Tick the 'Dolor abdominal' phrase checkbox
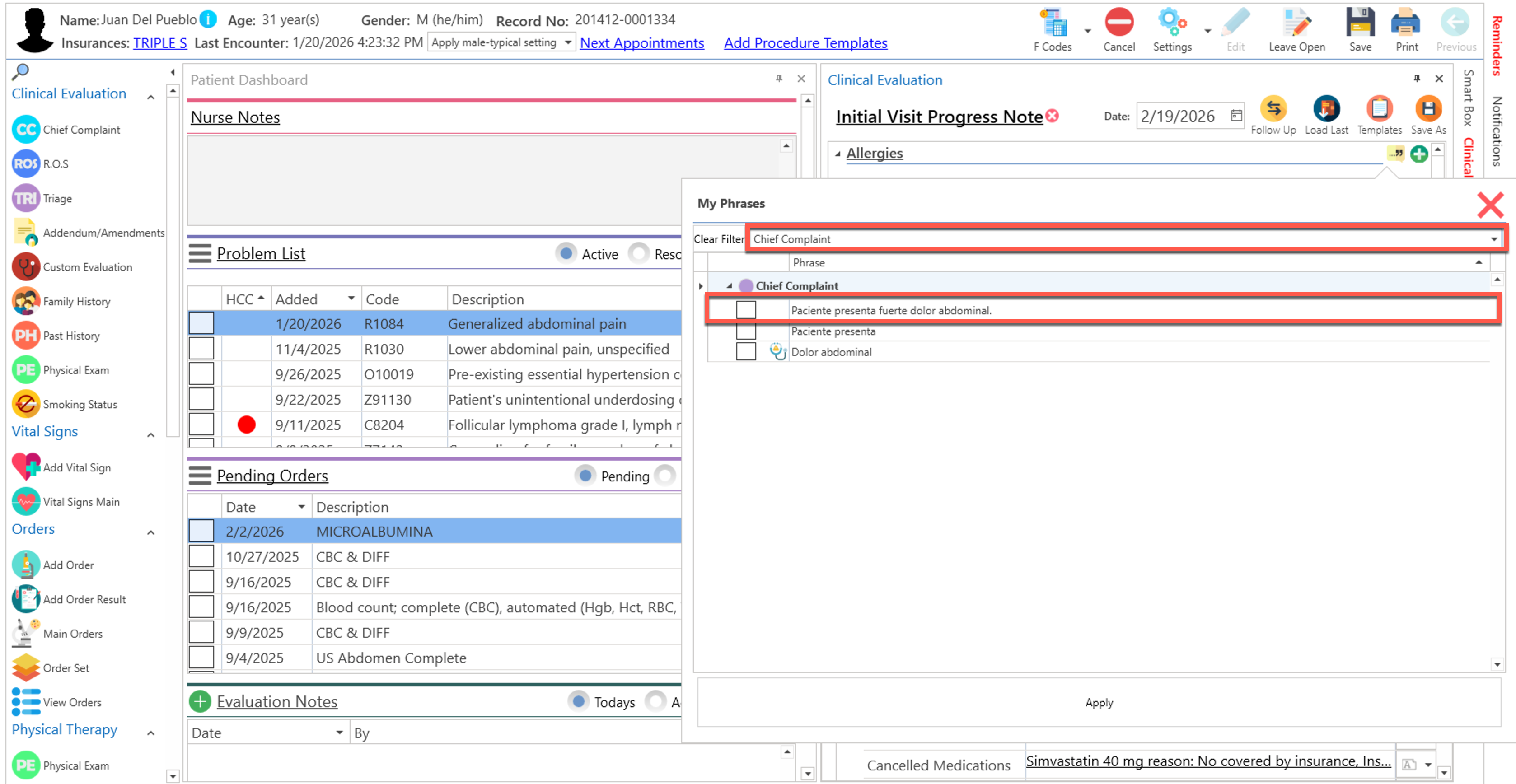The image size is (1516, 784). click(x=746, y=352)
